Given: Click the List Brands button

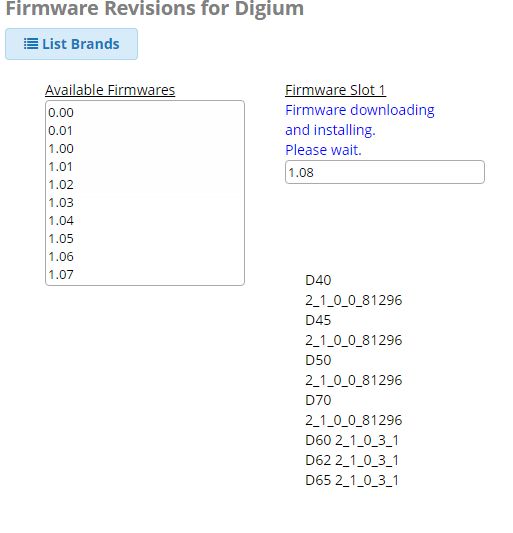Looking at the screenshot, I should tap(71, 44).
